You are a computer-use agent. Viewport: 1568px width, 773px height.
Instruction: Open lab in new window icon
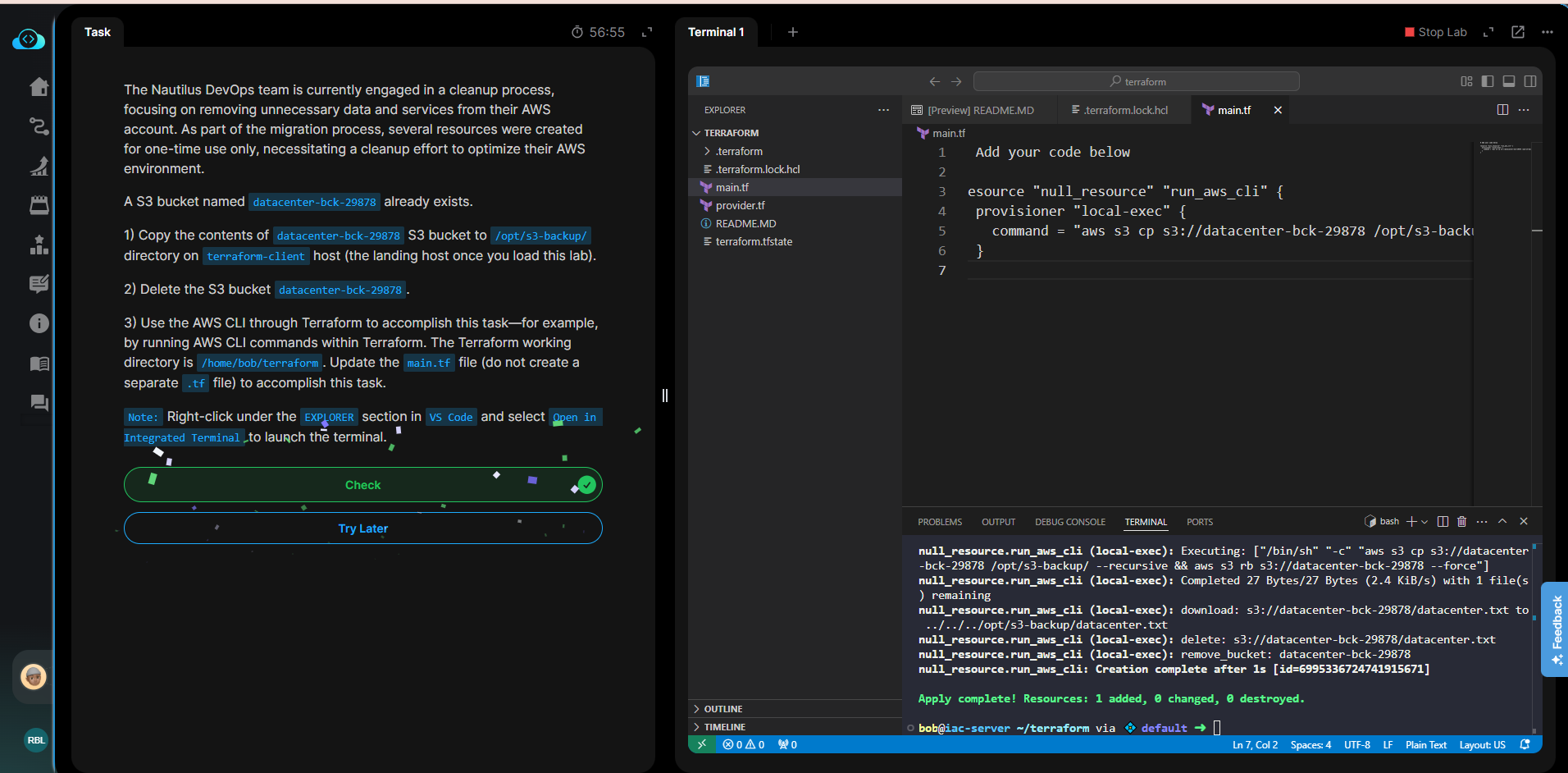pyautogui.click(x=1518, y=32)
